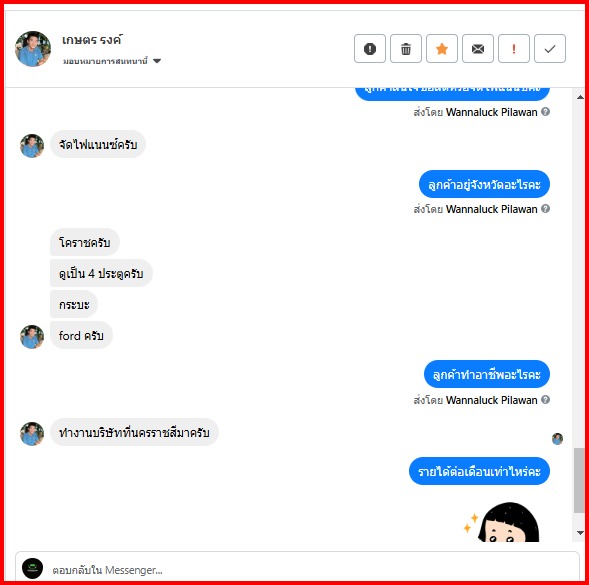Click the customer name เกษตร รงค์

pyautogui.click(x=92, y=40)
